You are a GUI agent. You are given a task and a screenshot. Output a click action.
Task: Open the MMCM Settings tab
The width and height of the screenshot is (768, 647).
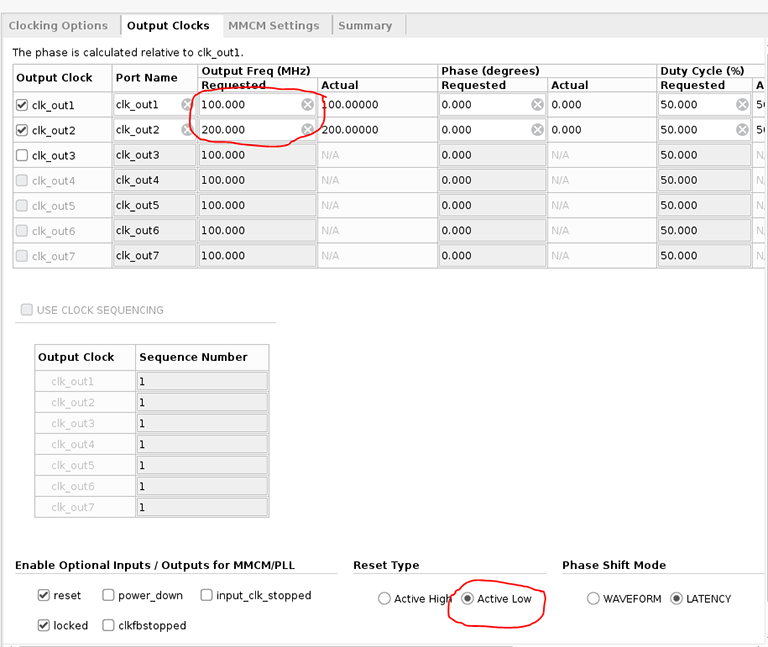pyautogui.click(x=273, y=26)
